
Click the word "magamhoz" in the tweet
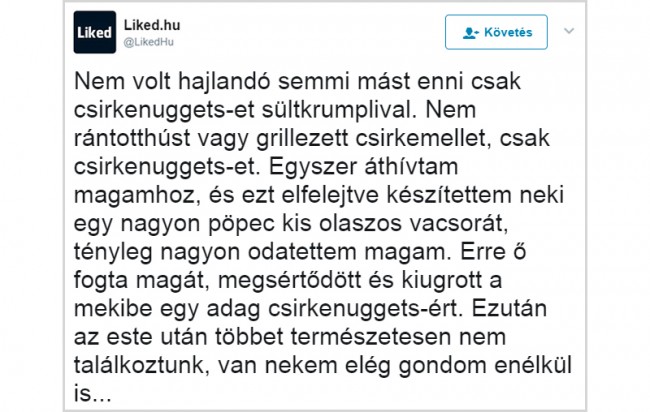pyautogui.click(x=134, y=196)
